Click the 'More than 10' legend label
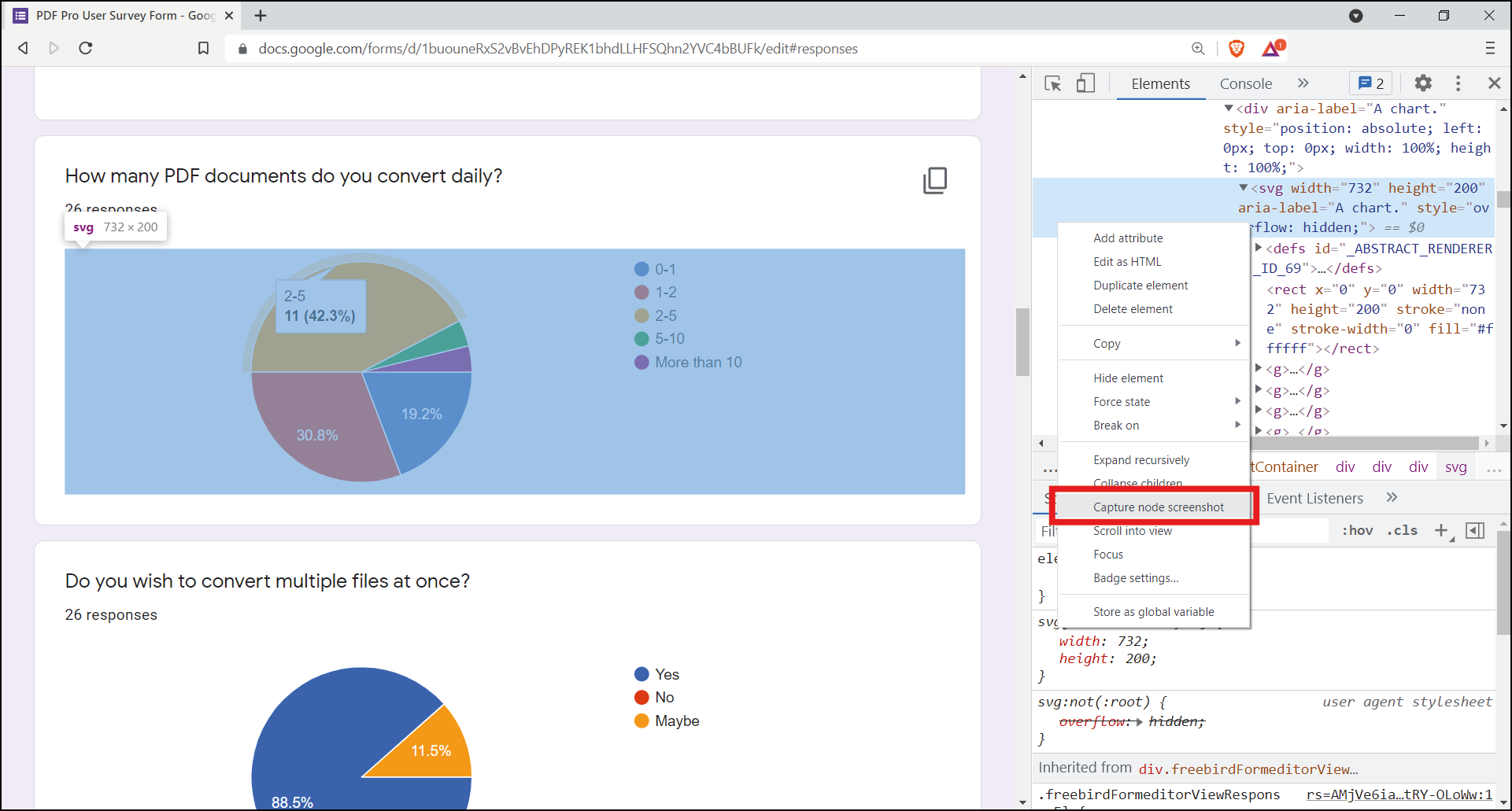 (x=698, y=363)
